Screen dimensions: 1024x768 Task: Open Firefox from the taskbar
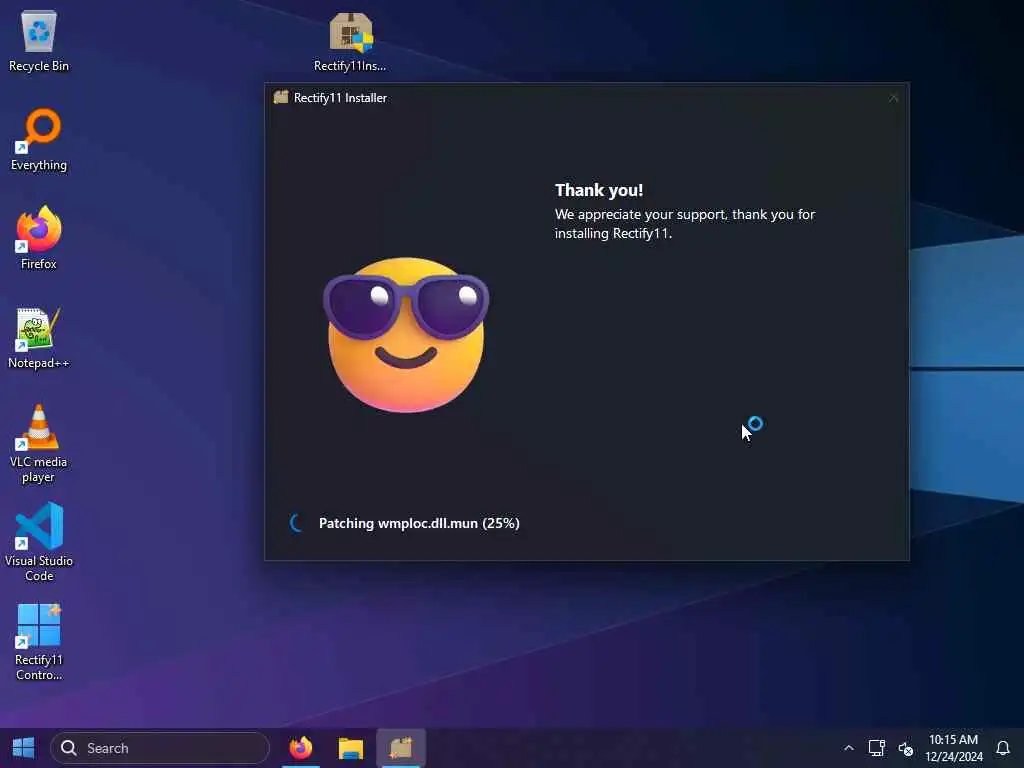(x=301, y=748)
